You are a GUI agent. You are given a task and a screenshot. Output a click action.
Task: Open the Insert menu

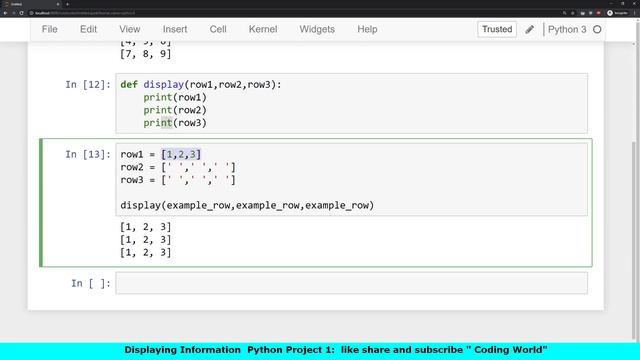[175, 29]
